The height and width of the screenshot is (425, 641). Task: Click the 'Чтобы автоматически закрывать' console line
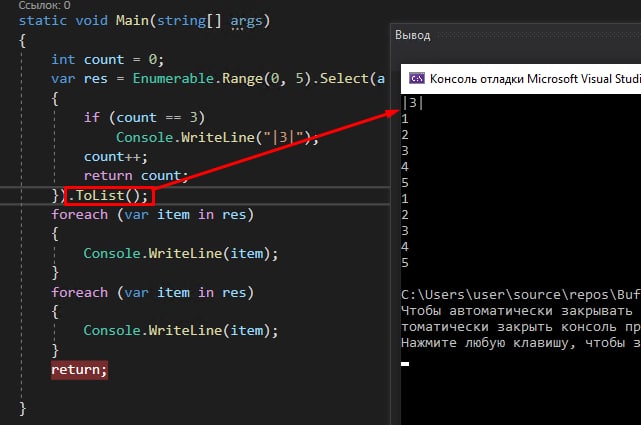pos(517,311)
